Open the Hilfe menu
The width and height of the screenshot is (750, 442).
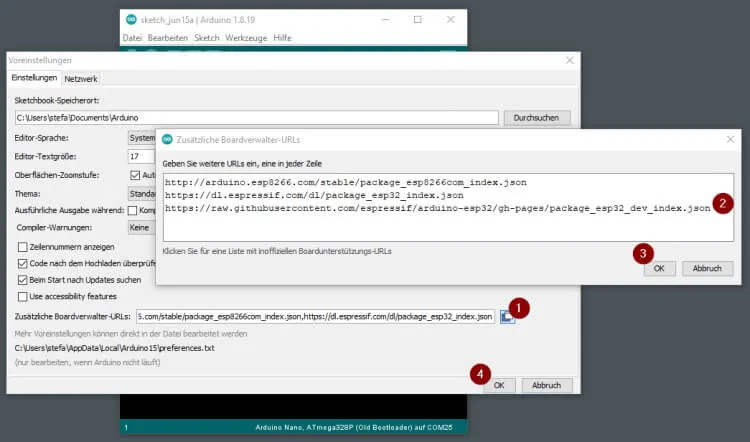point(282,38)
